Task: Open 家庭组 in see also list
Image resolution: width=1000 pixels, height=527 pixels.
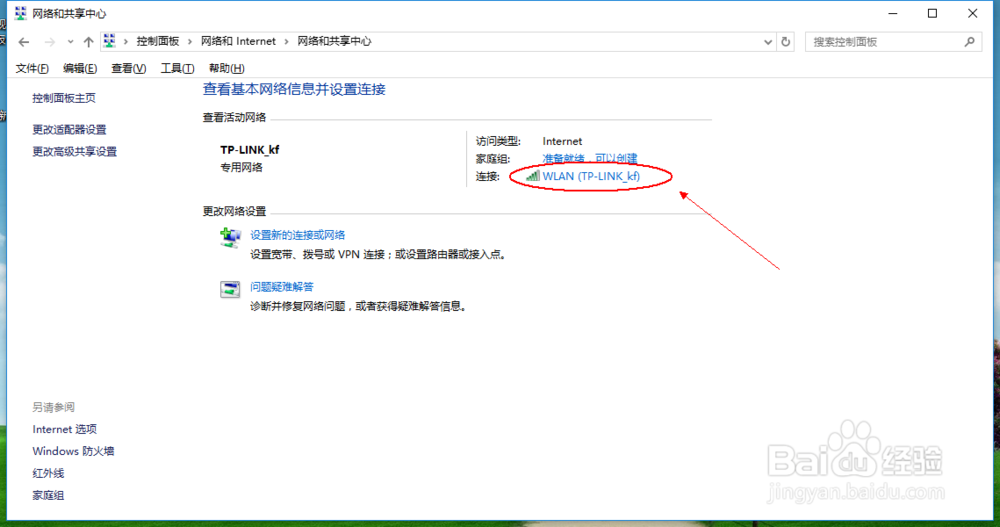Action: coord(48,496)
